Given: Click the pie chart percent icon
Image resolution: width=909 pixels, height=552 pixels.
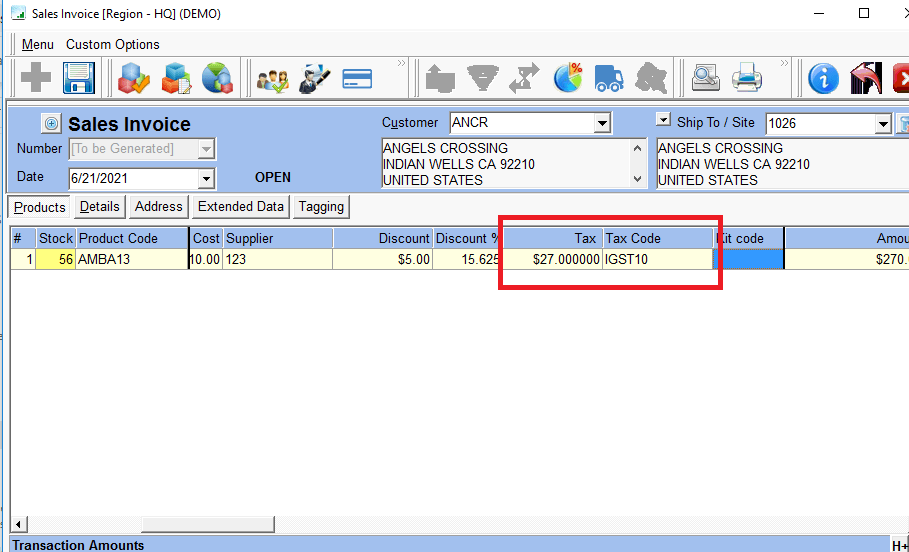Looking at the screenshot, I should tap(568, 77).
